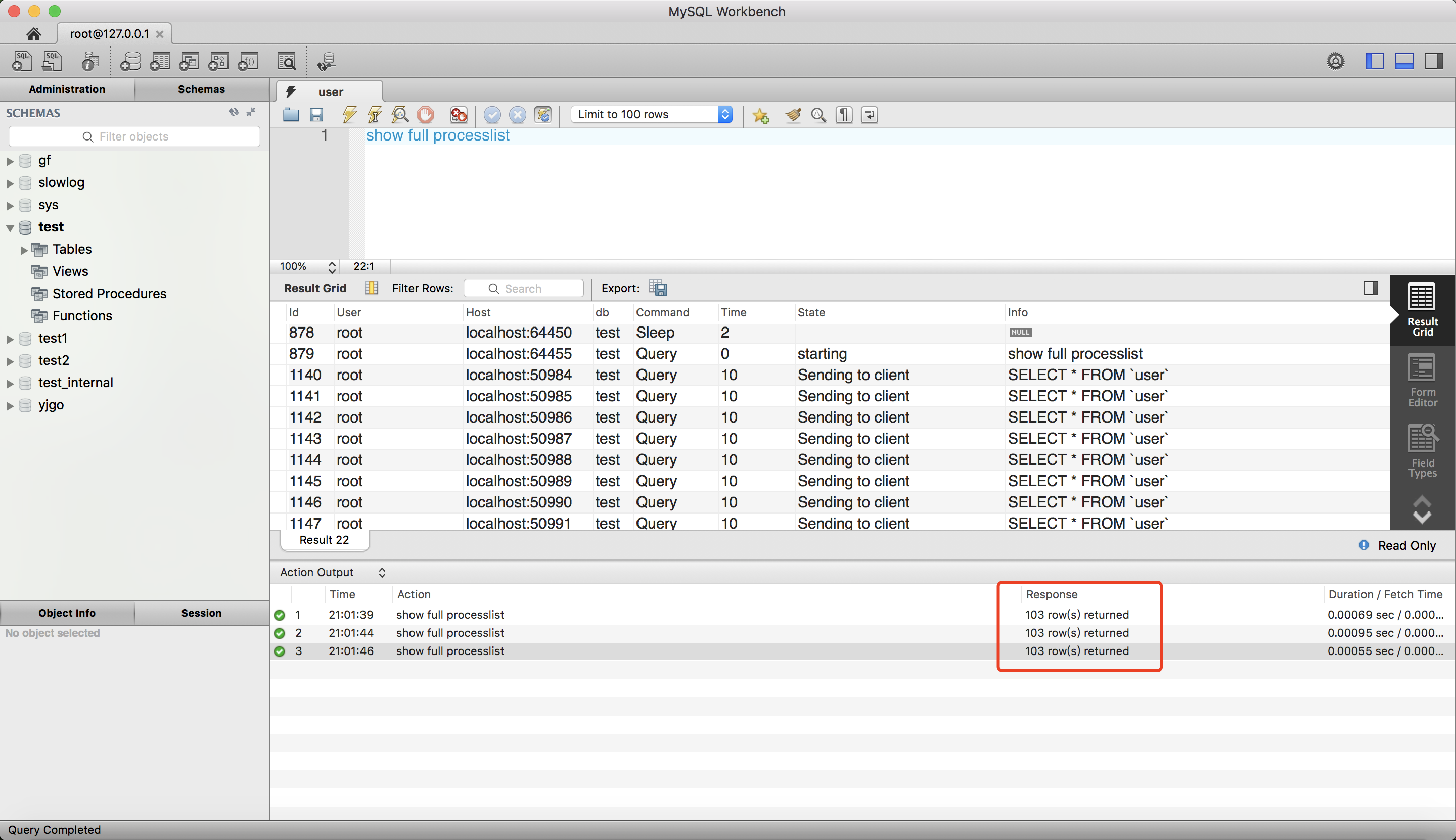Open SQL script file toolbar icon

(52, 61)
